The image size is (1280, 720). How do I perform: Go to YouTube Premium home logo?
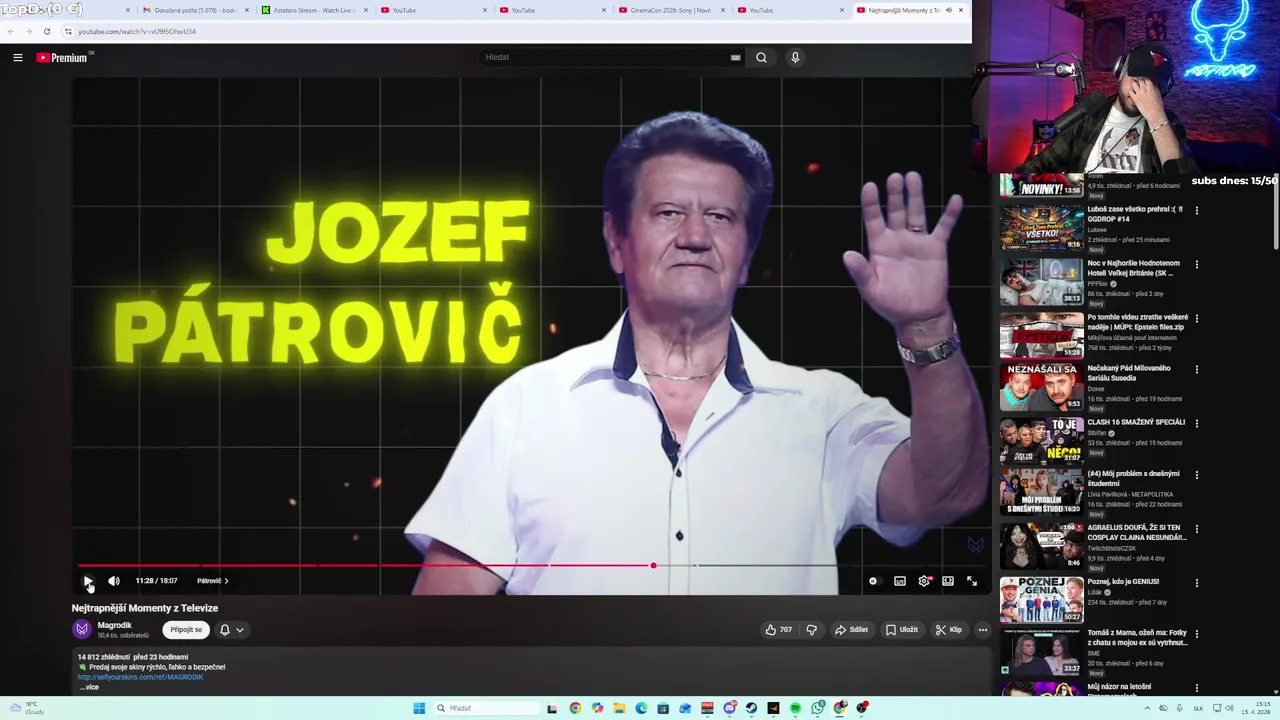(62, 57)
